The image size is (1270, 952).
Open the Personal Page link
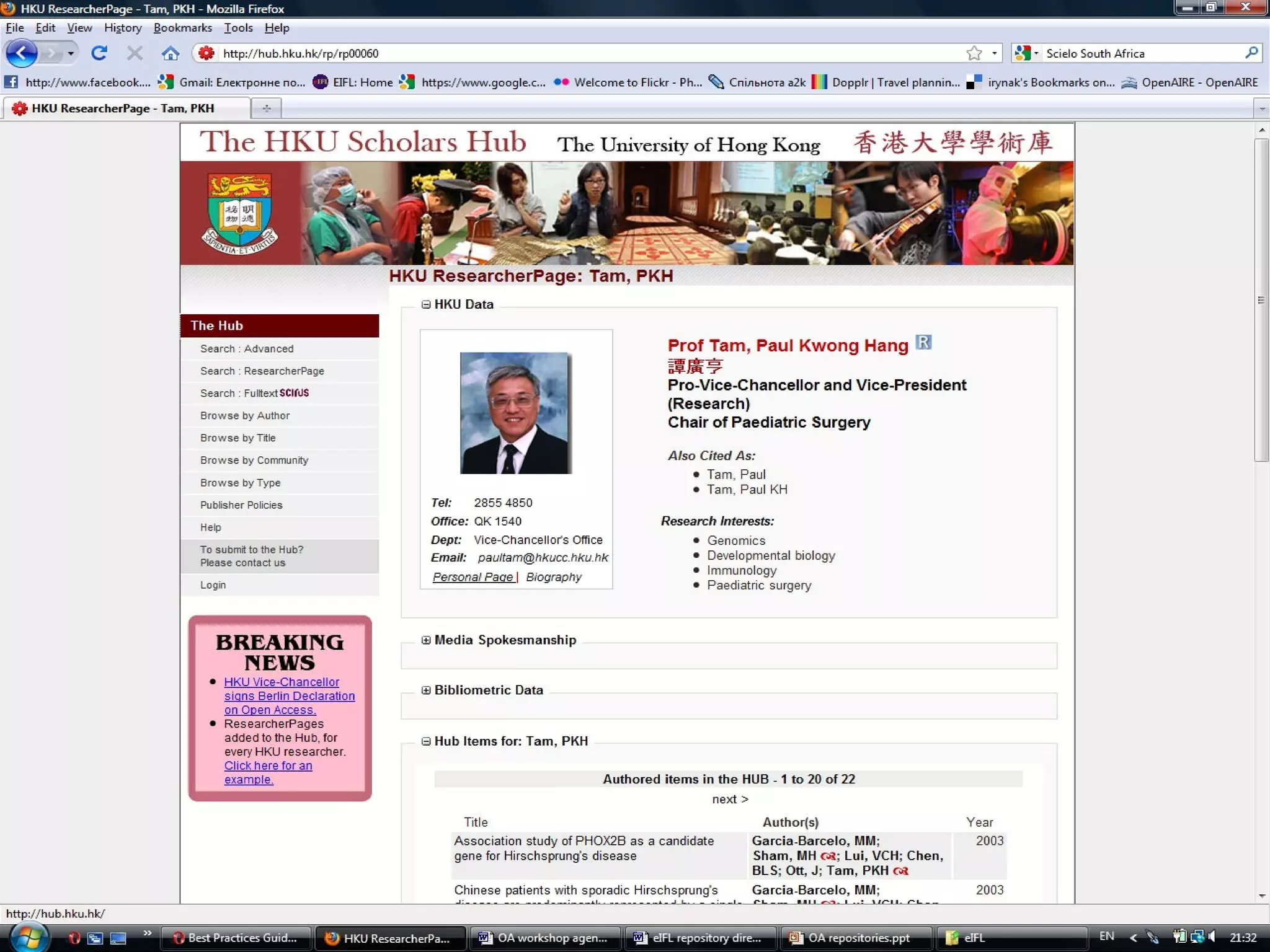pos(473,577)
